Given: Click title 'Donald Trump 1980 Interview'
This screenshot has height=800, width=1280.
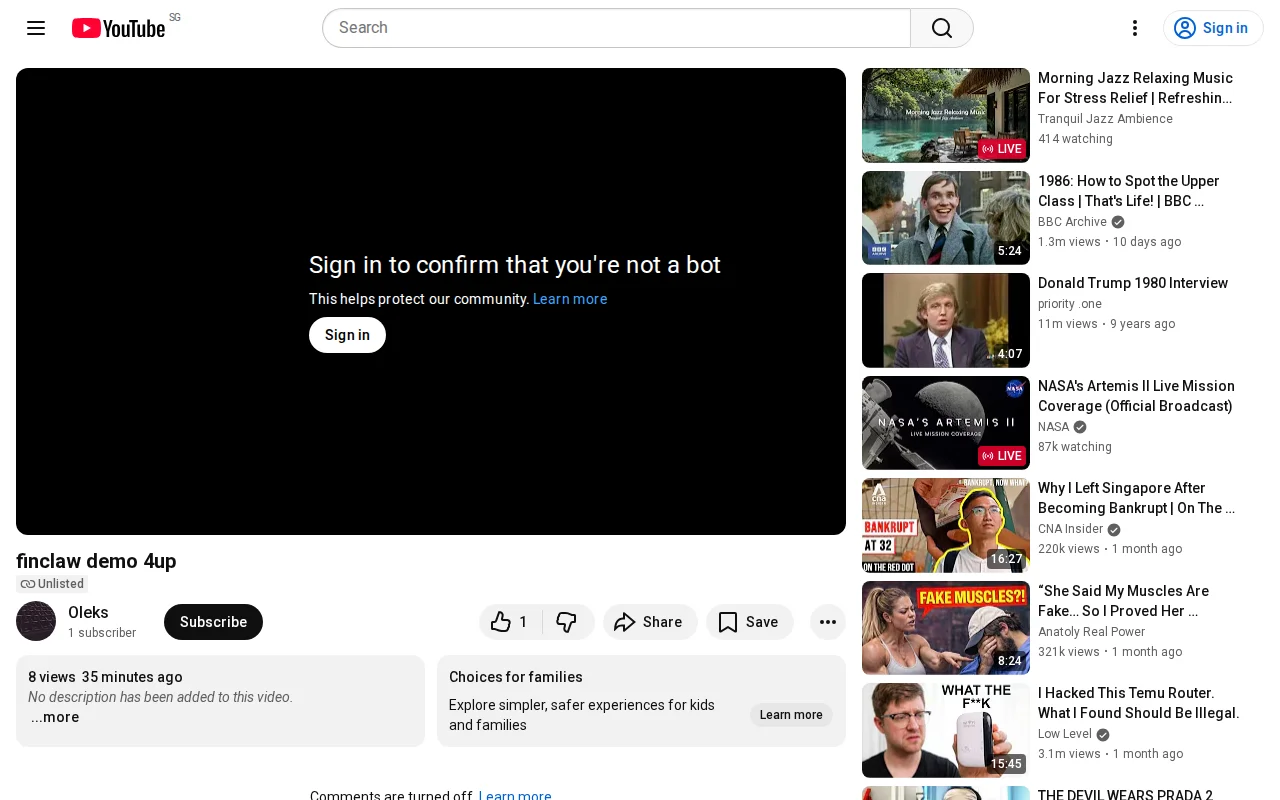Looking at the screenshot, I should tap(1133, 283).
